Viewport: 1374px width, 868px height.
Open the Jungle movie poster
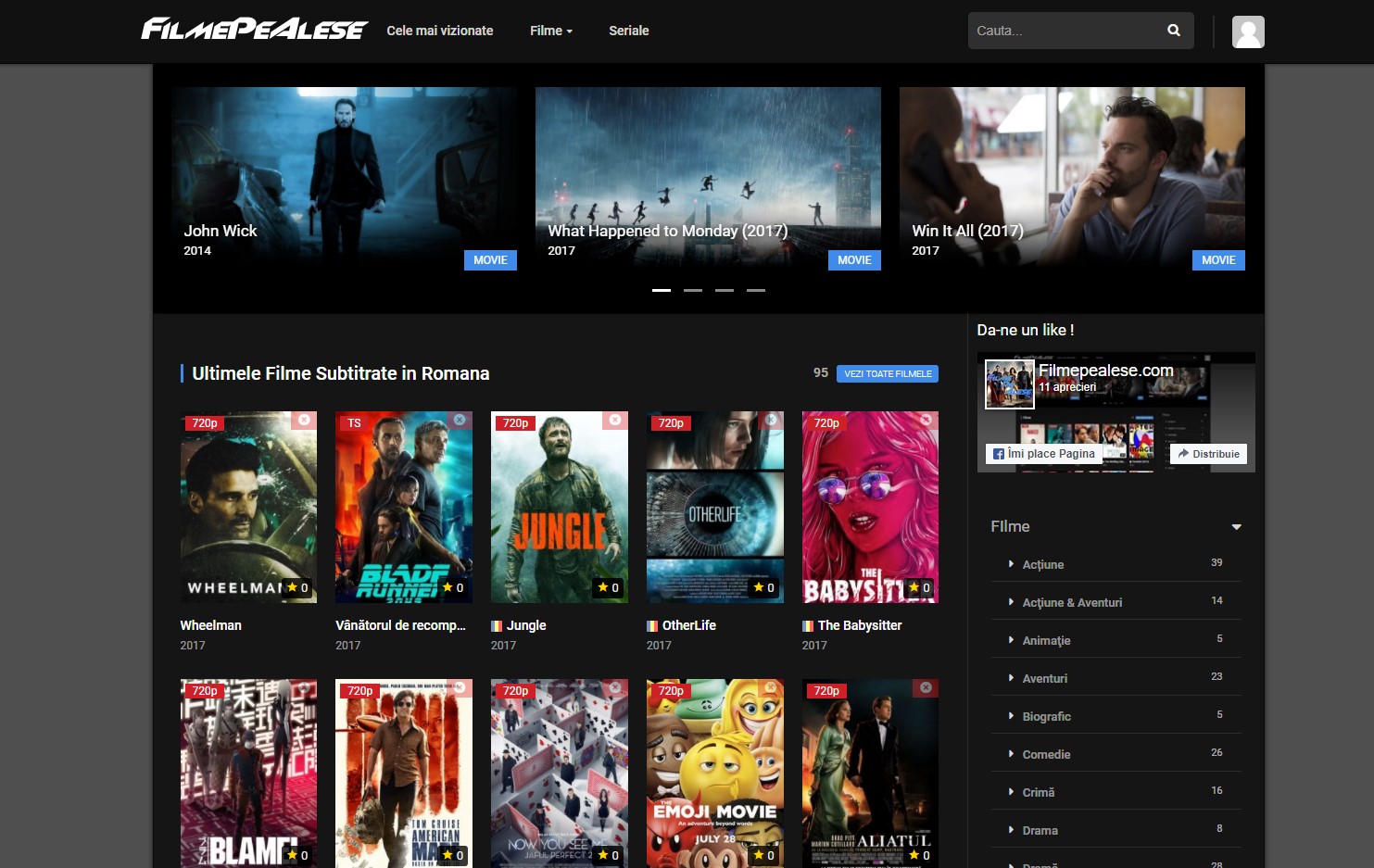(x=560, y=507)
